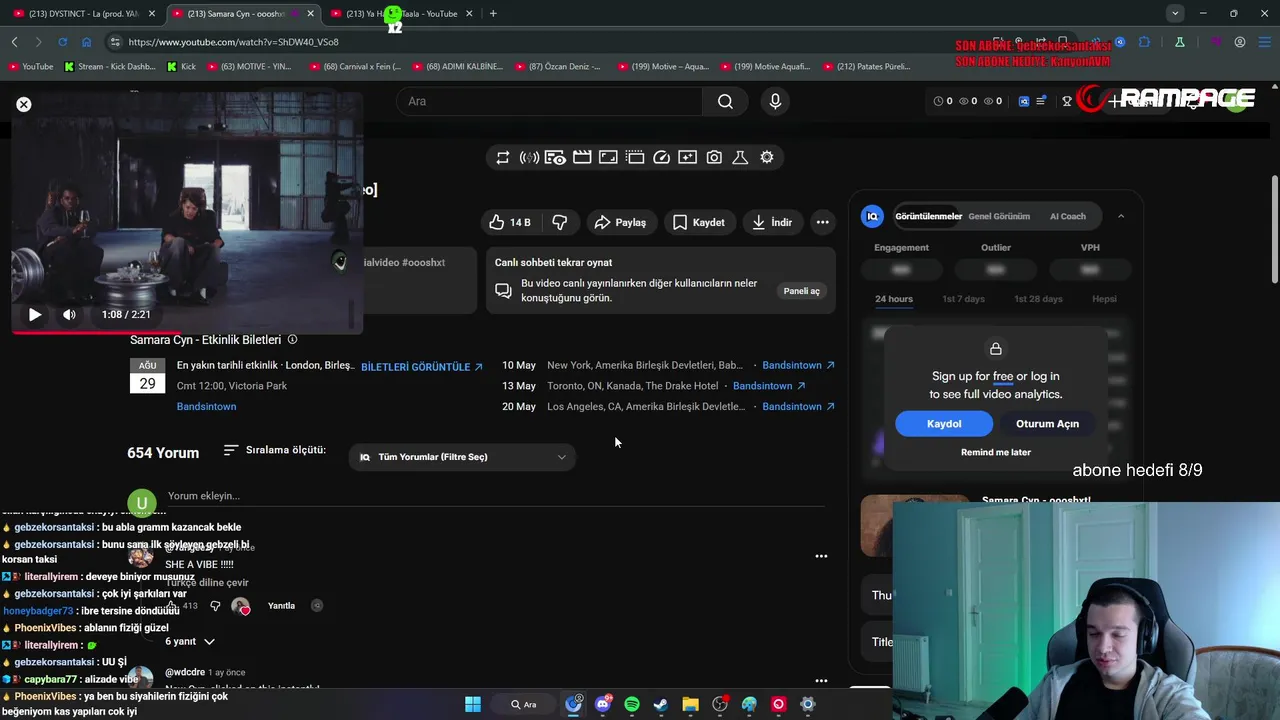Switch to AI Coach tab
The height and width of the screenshot is (720, 1280).
(x=1067, y=216)
